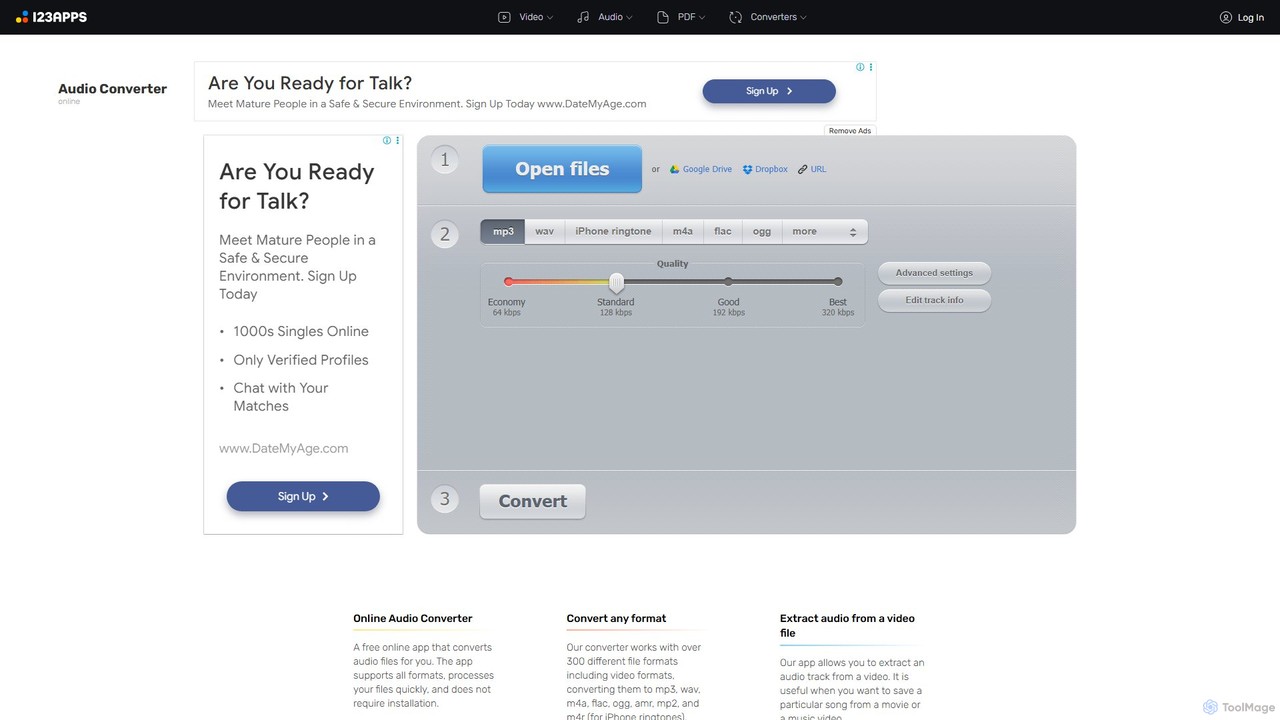Select the mp3 format tab
Screen dimensions: 1280x720
tap(503, 231)
